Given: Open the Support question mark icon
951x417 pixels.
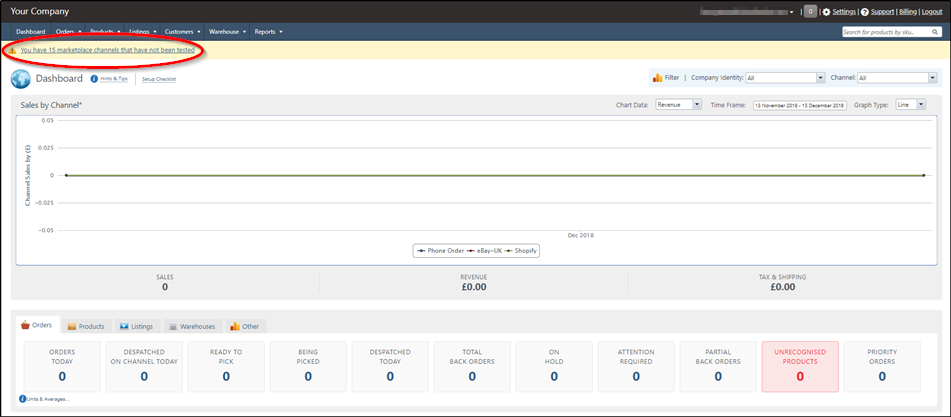Looking at the screenshot, I should pos(865,12).
